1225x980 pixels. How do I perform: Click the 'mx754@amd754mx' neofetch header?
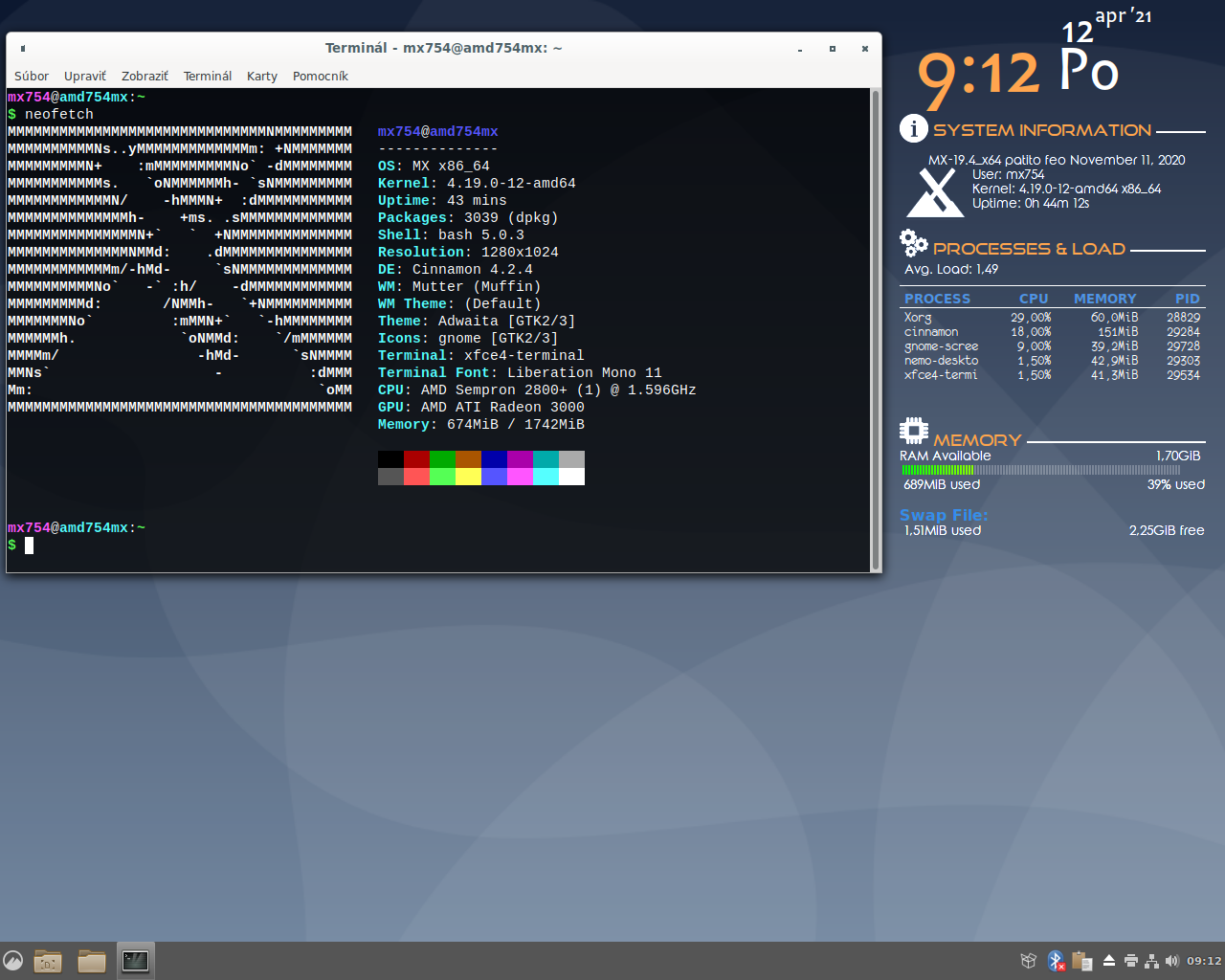click(x=437, y=131)
